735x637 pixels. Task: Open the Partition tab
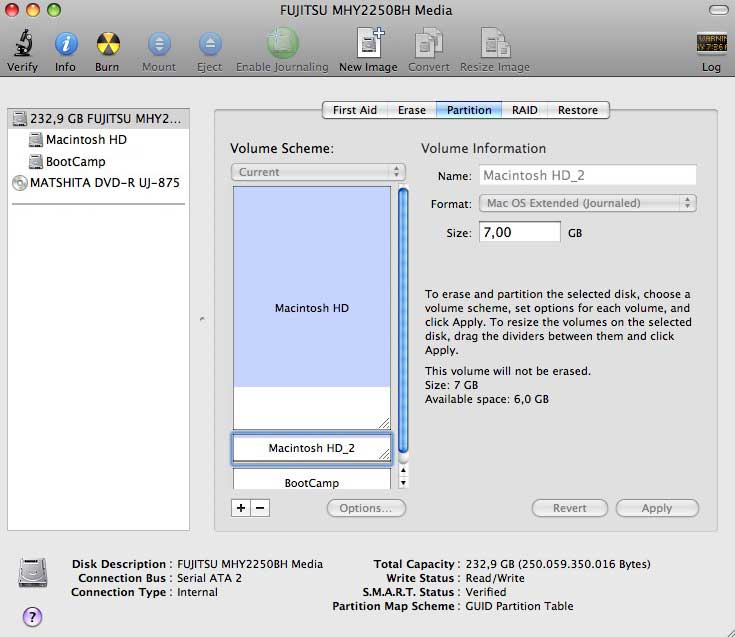(469, 110)
